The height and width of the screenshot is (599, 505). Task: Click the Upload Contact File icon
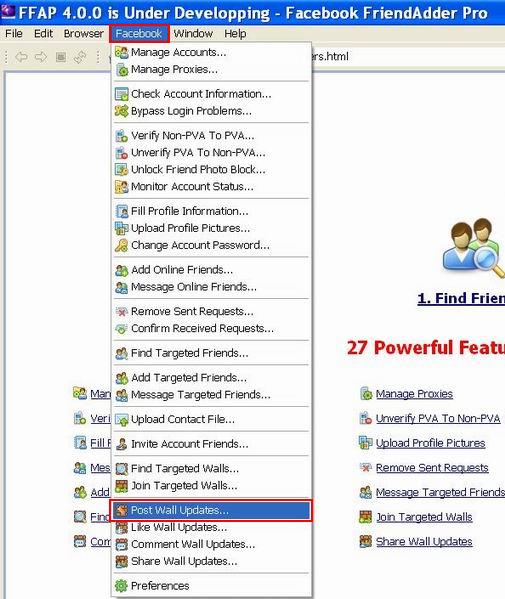click(x=121, y=419)
